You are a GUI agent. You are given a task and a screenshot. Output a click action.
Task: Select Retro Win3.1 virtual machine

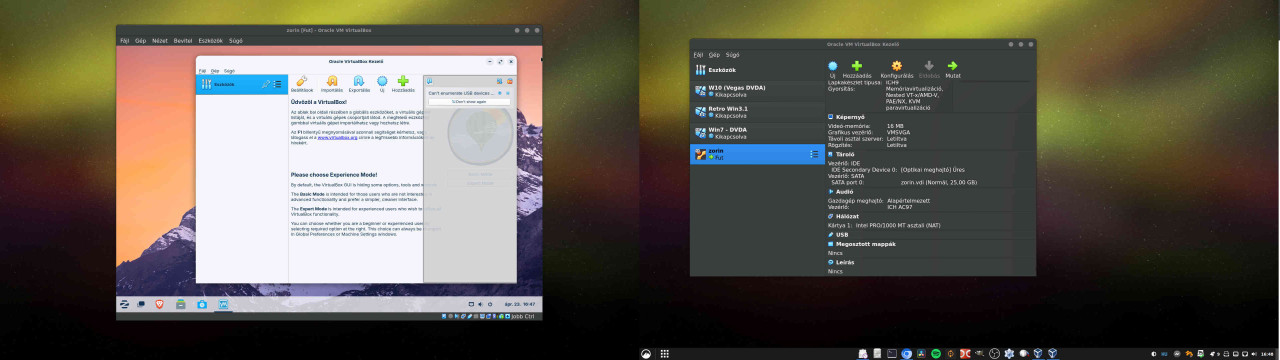757,112
